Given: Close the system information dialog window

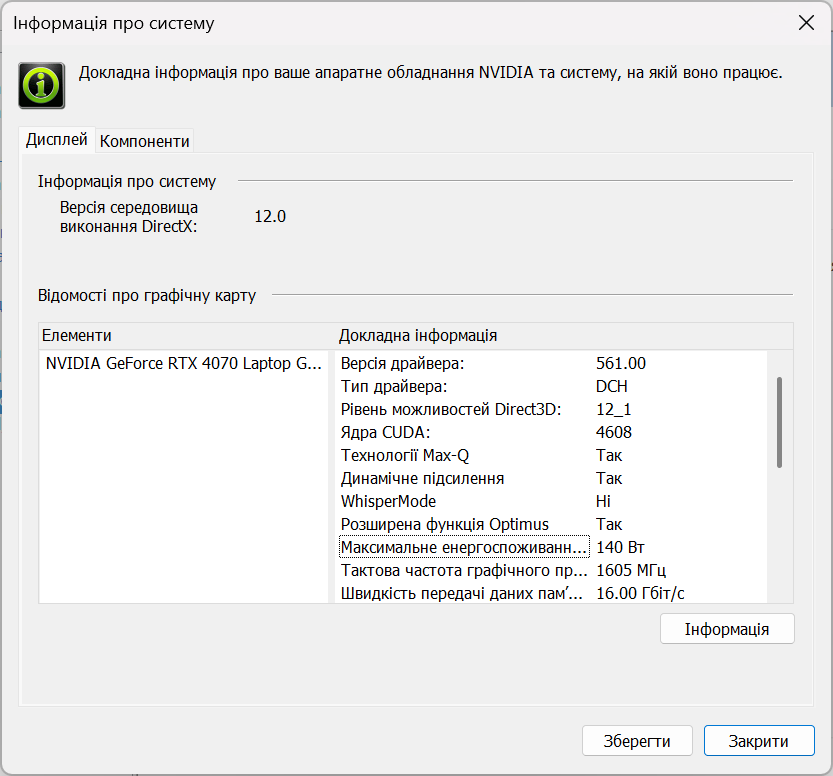Looking at the screenshot, I should coord(806,23).
